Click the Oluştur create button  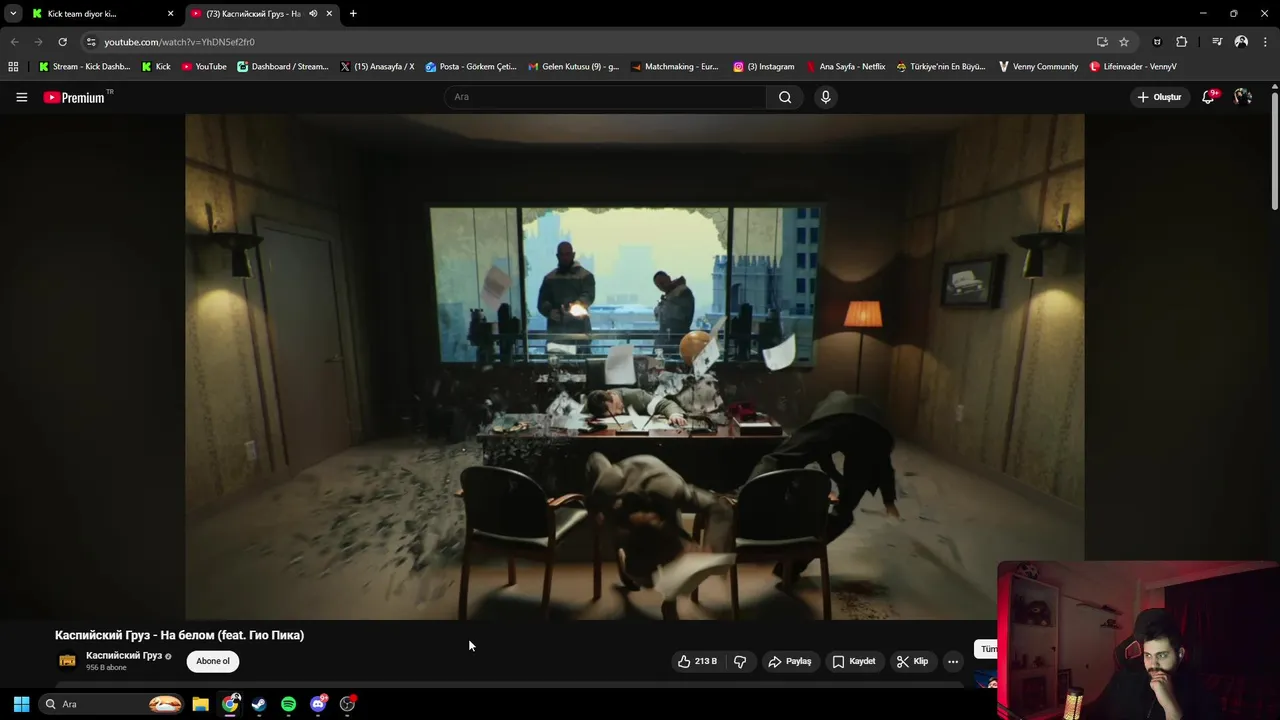point(1160,97)
